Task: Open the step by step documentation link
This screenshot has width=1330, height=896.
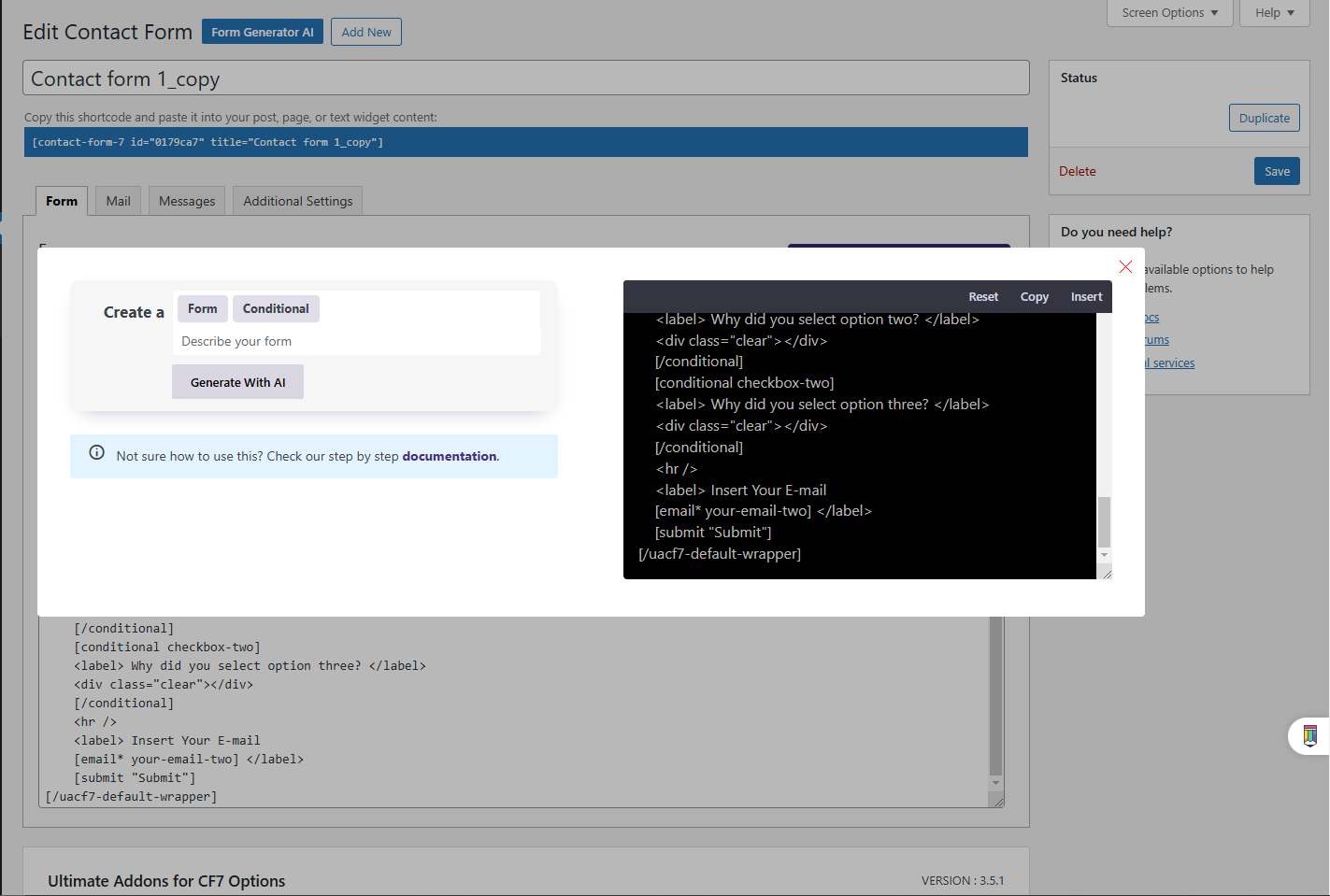Action: tap(450, 456)
